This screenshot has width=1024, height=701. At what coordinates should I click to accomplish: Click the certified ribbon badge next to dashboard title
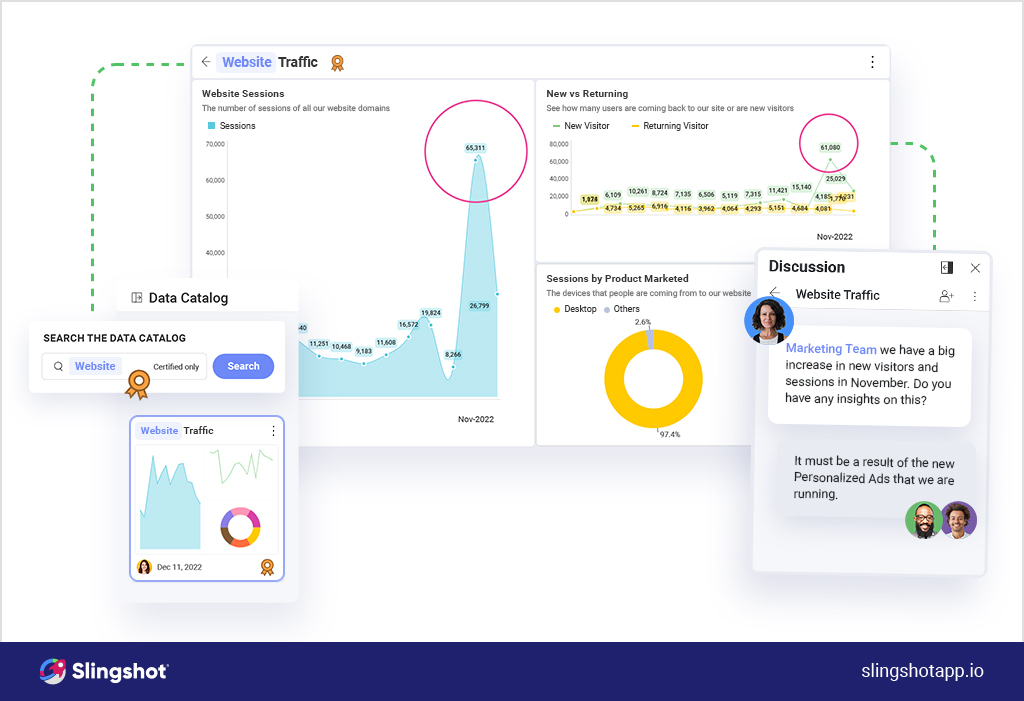click(x=338, y=63)
